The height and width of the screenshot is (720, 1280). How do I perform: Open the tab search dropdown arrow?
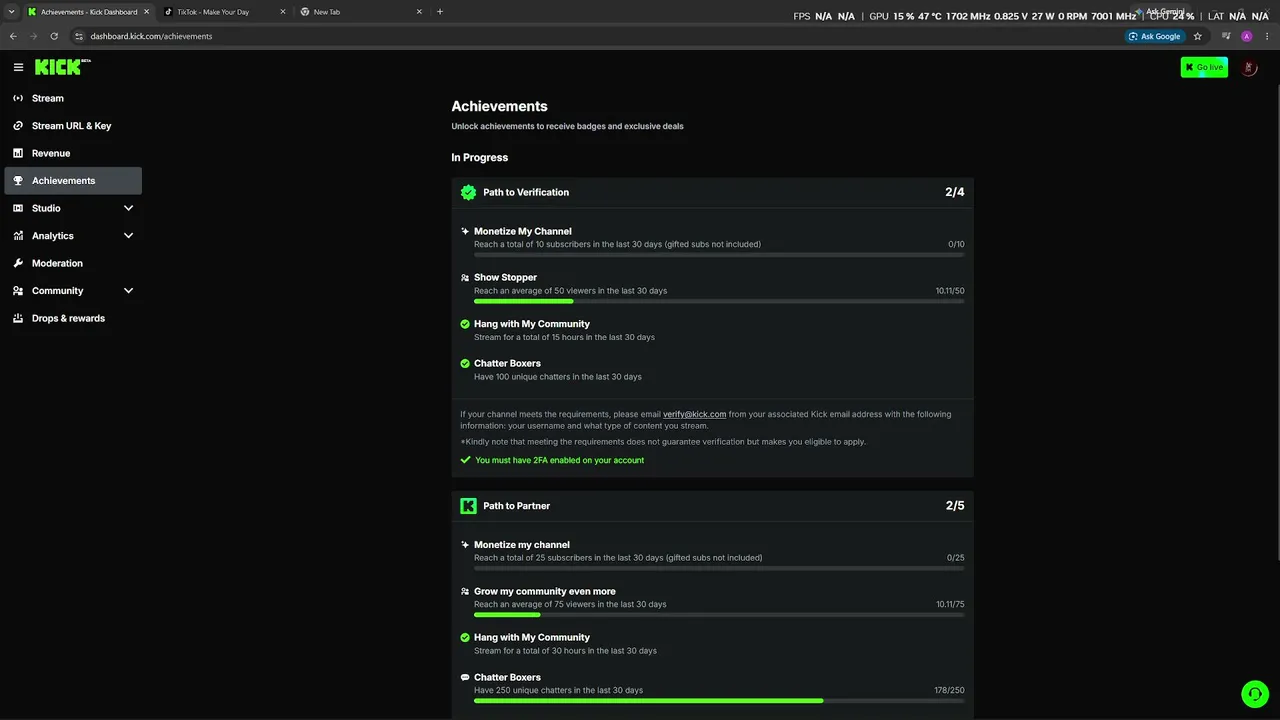click(10, 12)
